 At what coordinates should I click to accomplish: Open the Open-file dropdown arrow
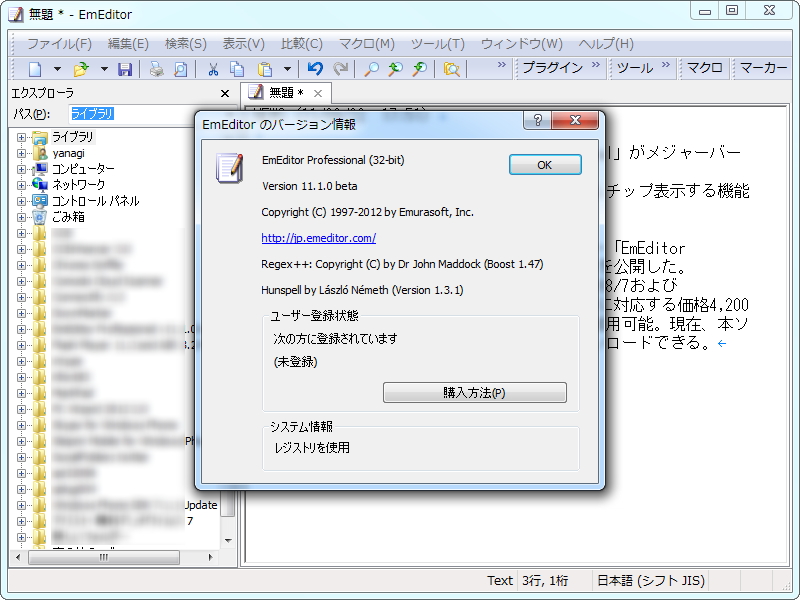[x=104, y=68]
